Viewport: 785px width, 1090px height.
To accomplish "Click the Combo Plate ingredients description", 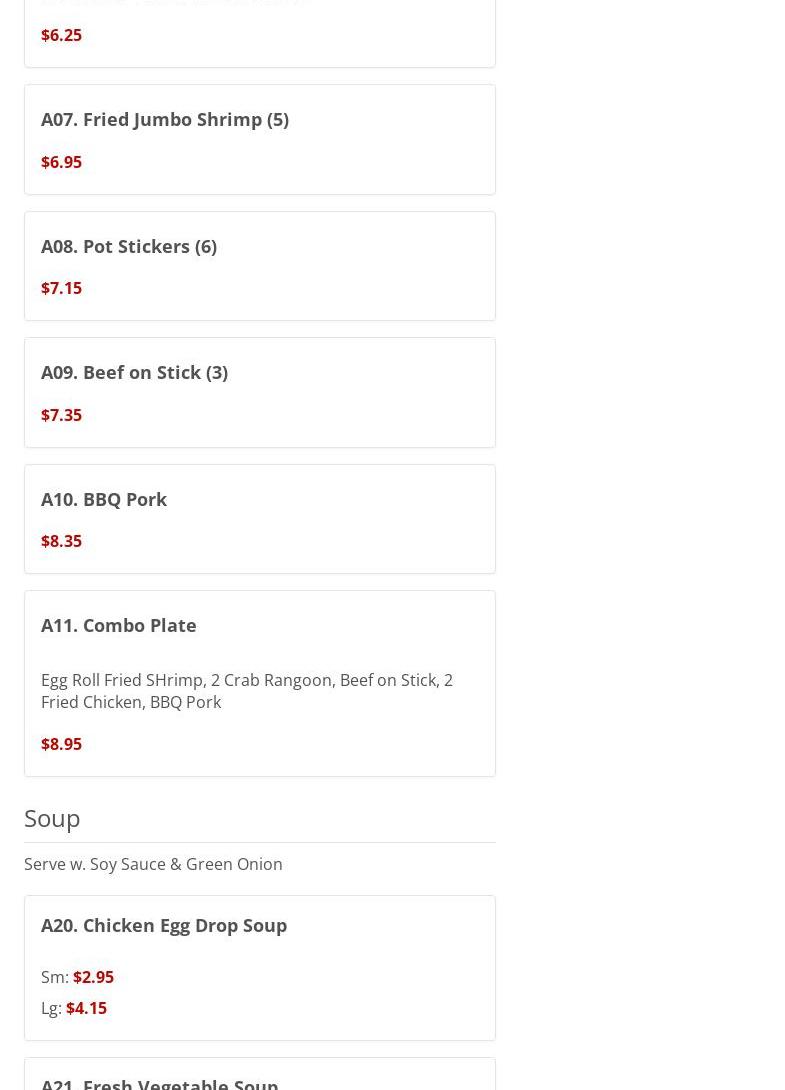I will (246, 691).
